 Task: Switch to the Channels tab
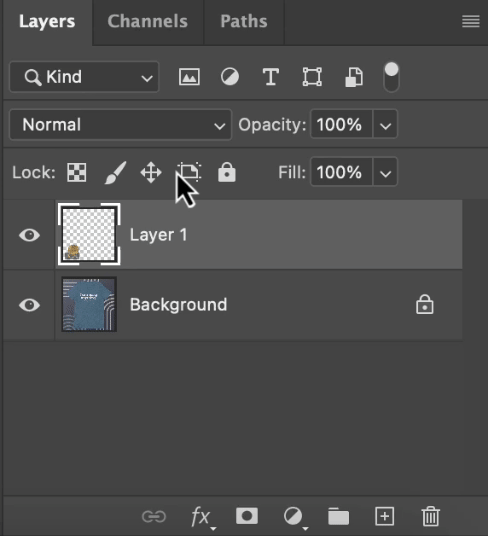click(148, 21)
